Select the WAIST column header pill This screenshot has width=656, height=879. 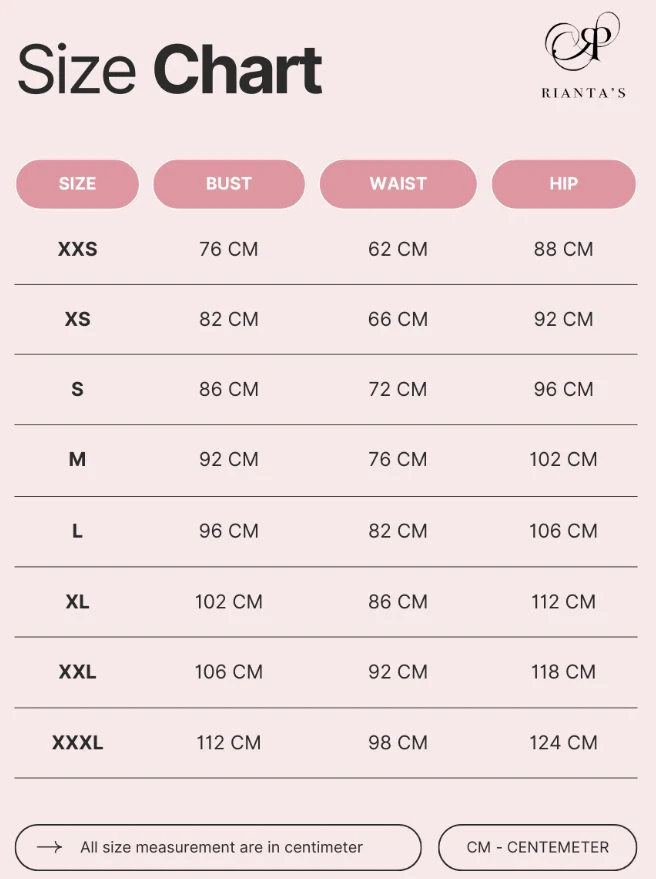398,184
